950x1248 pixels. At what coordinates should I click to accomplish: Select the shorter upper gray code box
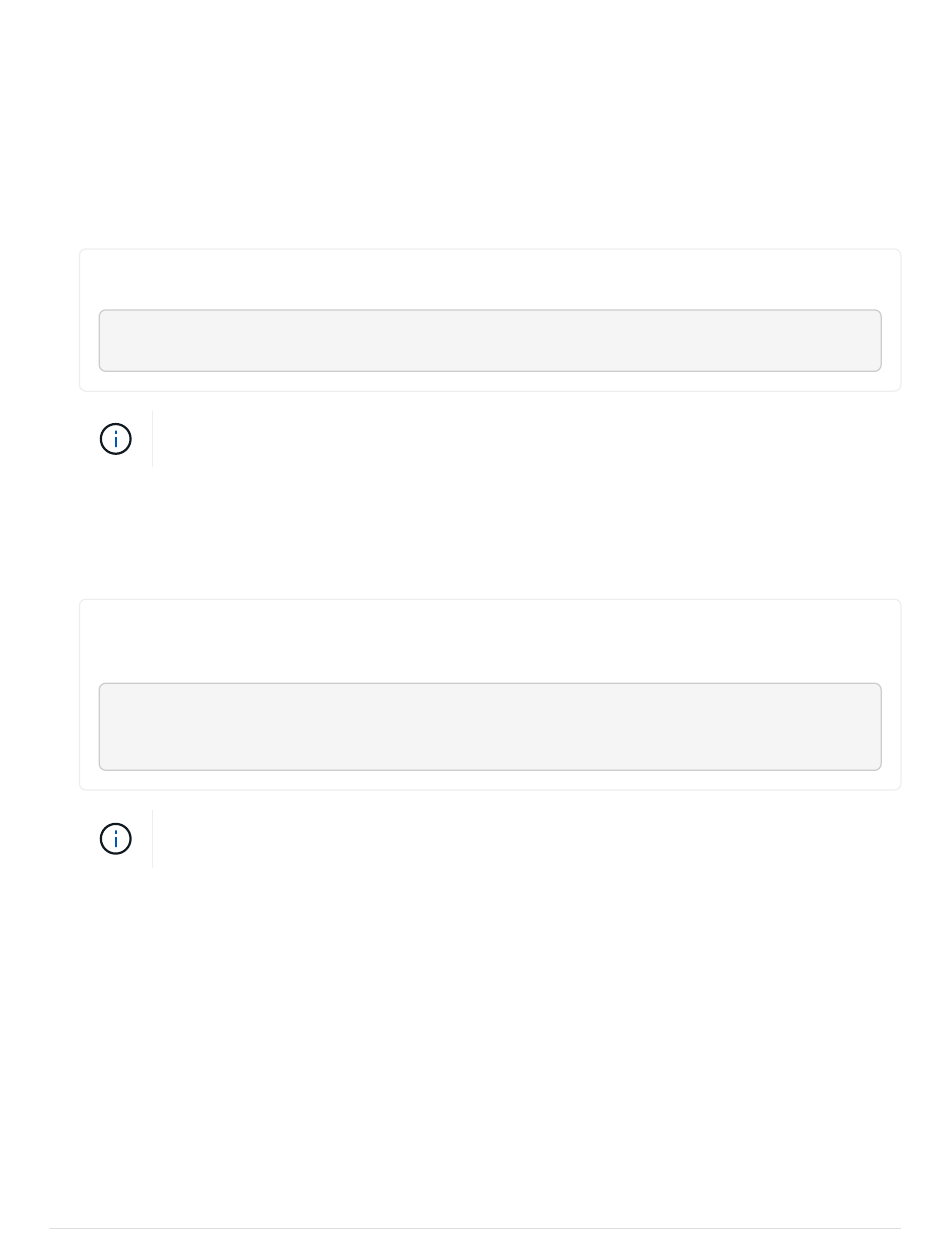pos(490,340)
